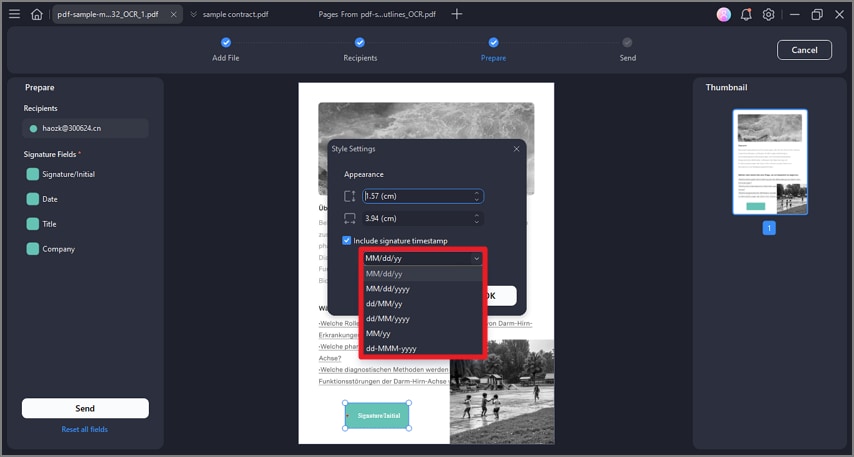Screen dimensions: 854x457
Task: Confirm with the OK button
Action: (x=501, y=296)
